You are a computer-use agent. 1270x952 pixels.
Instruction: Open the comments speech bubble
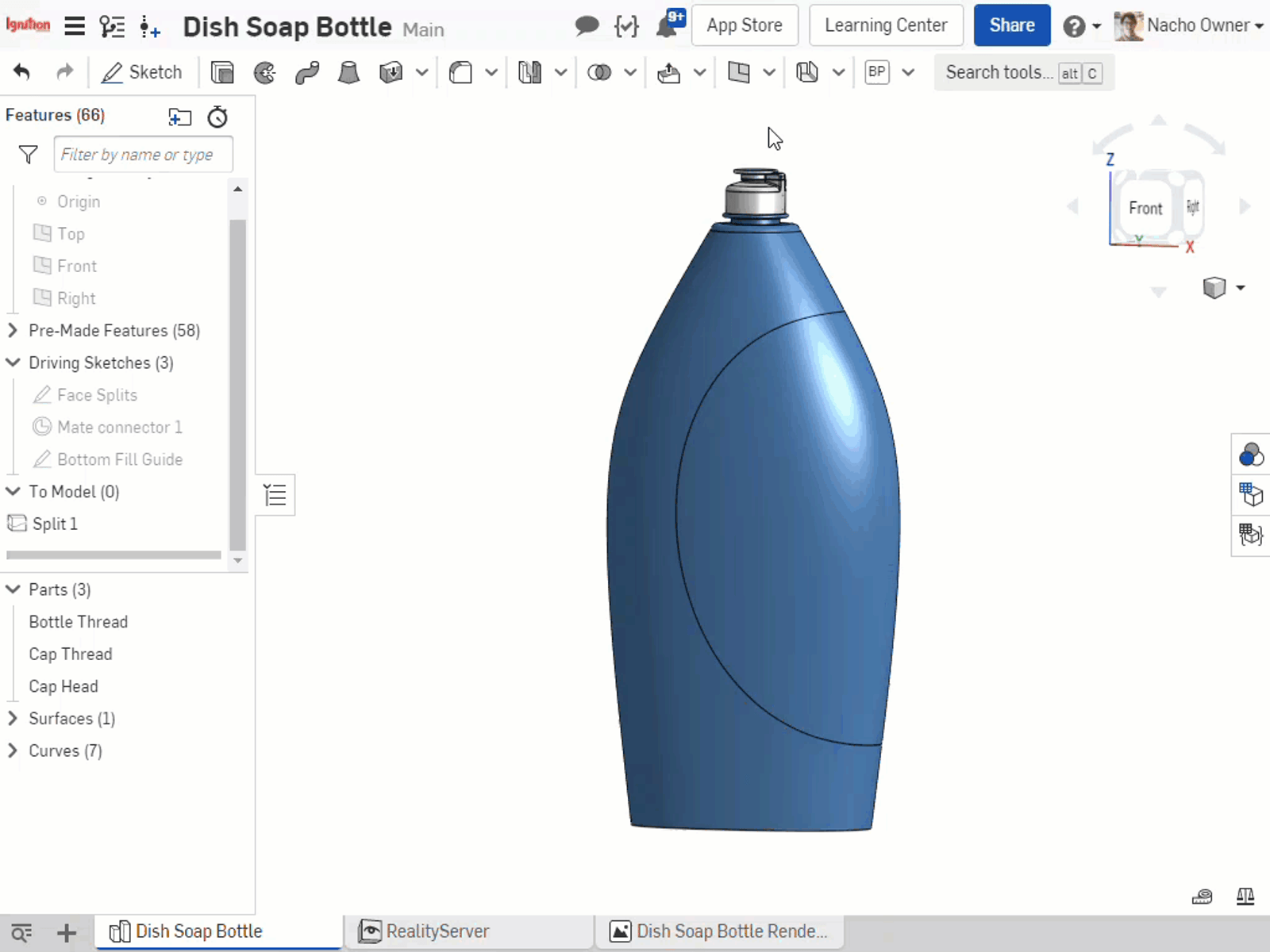click(x=586, y=26)
